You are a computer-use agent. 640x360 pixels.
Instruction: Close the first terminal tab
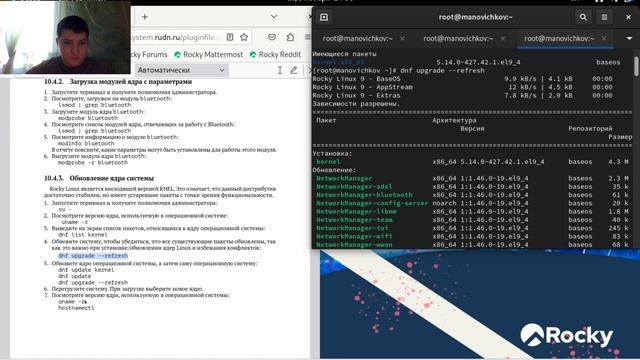(402, 38)
